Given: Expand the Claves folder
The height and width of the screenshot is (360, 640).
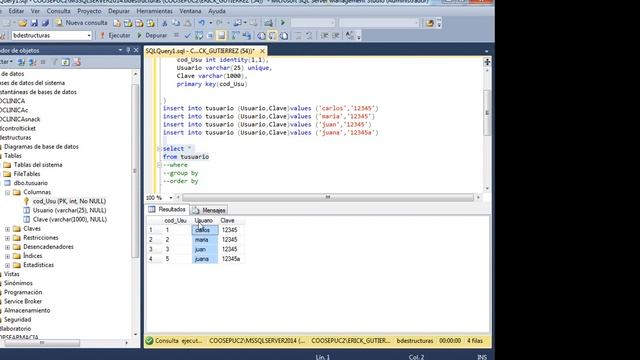Looking at the screenshot, I should tap(7, 229).
